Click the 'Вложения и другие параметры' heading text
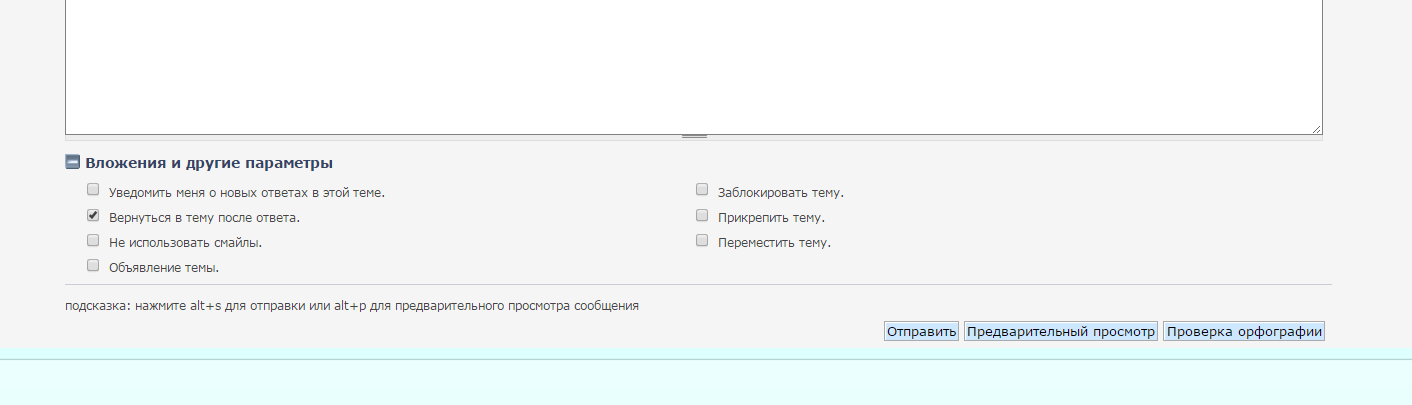This screenshot has height=405, width=1412. pos(209,163)
